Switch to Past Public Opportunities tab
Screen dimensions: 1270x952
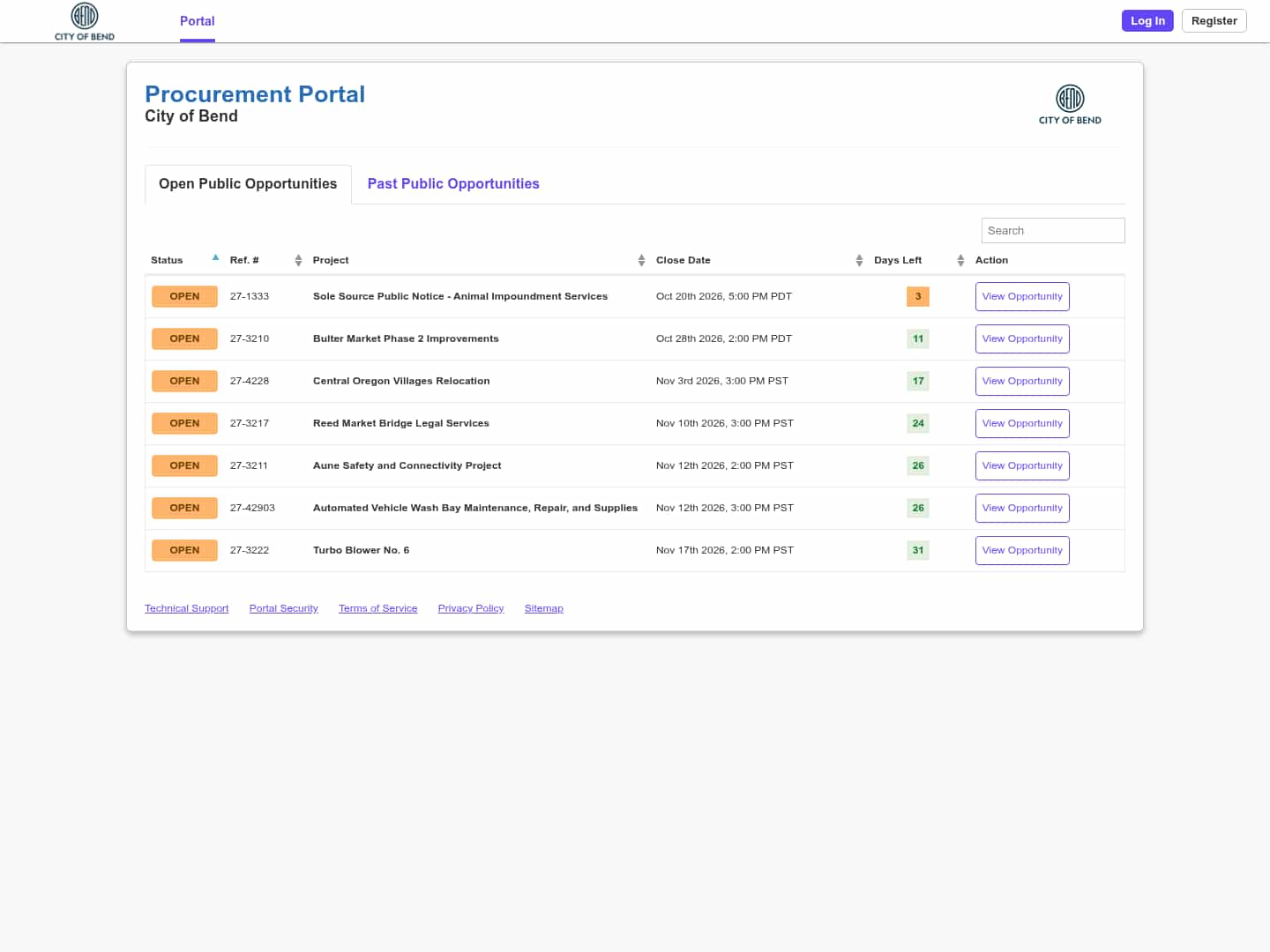(453, 183)
